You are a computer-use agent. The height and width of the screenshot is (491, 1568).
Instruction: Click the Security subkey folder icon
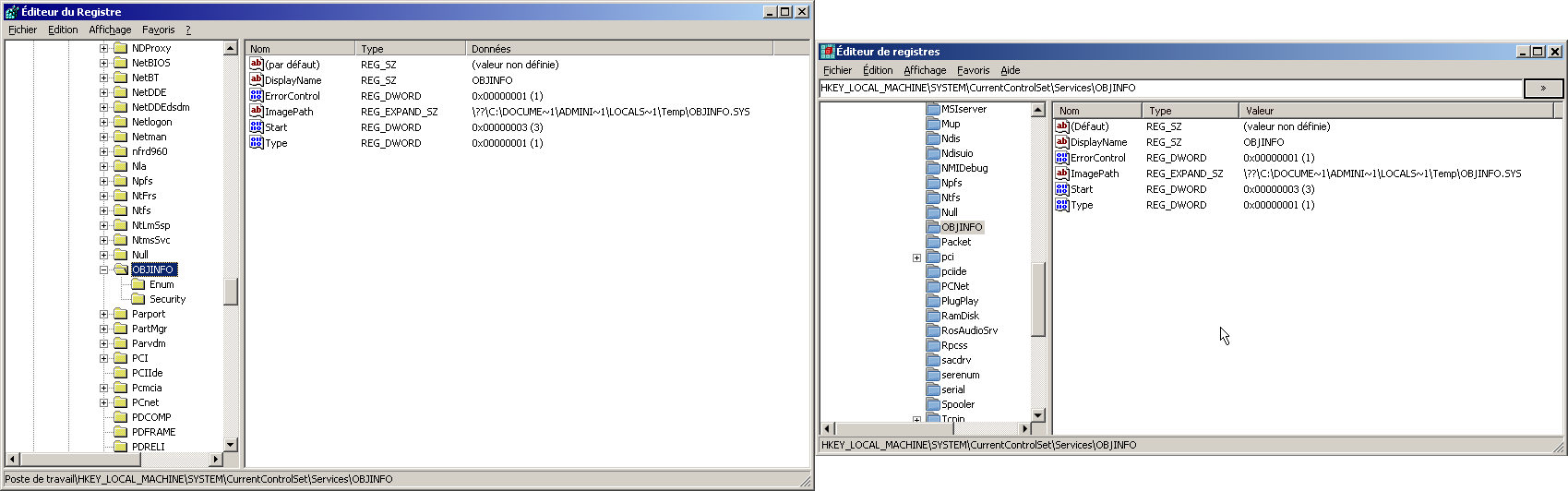coord(138,299)
